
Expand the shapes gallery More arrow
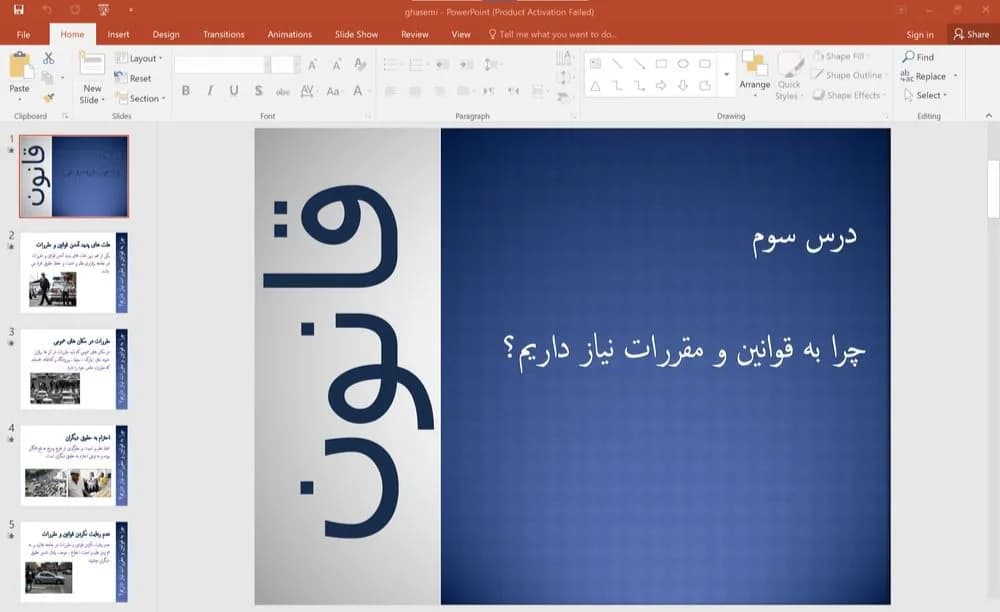point(726,75)
